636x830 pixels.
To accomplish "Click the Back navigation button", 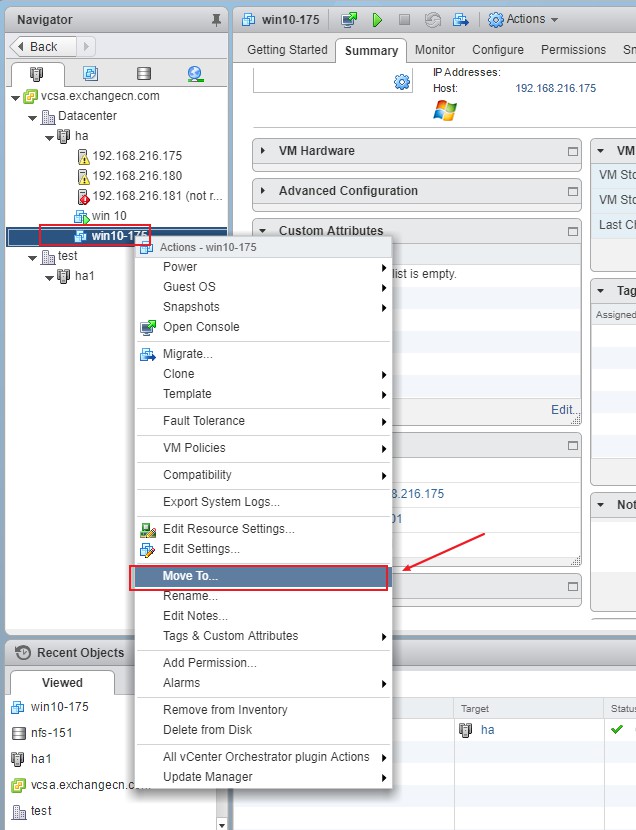I will (43, 47).
